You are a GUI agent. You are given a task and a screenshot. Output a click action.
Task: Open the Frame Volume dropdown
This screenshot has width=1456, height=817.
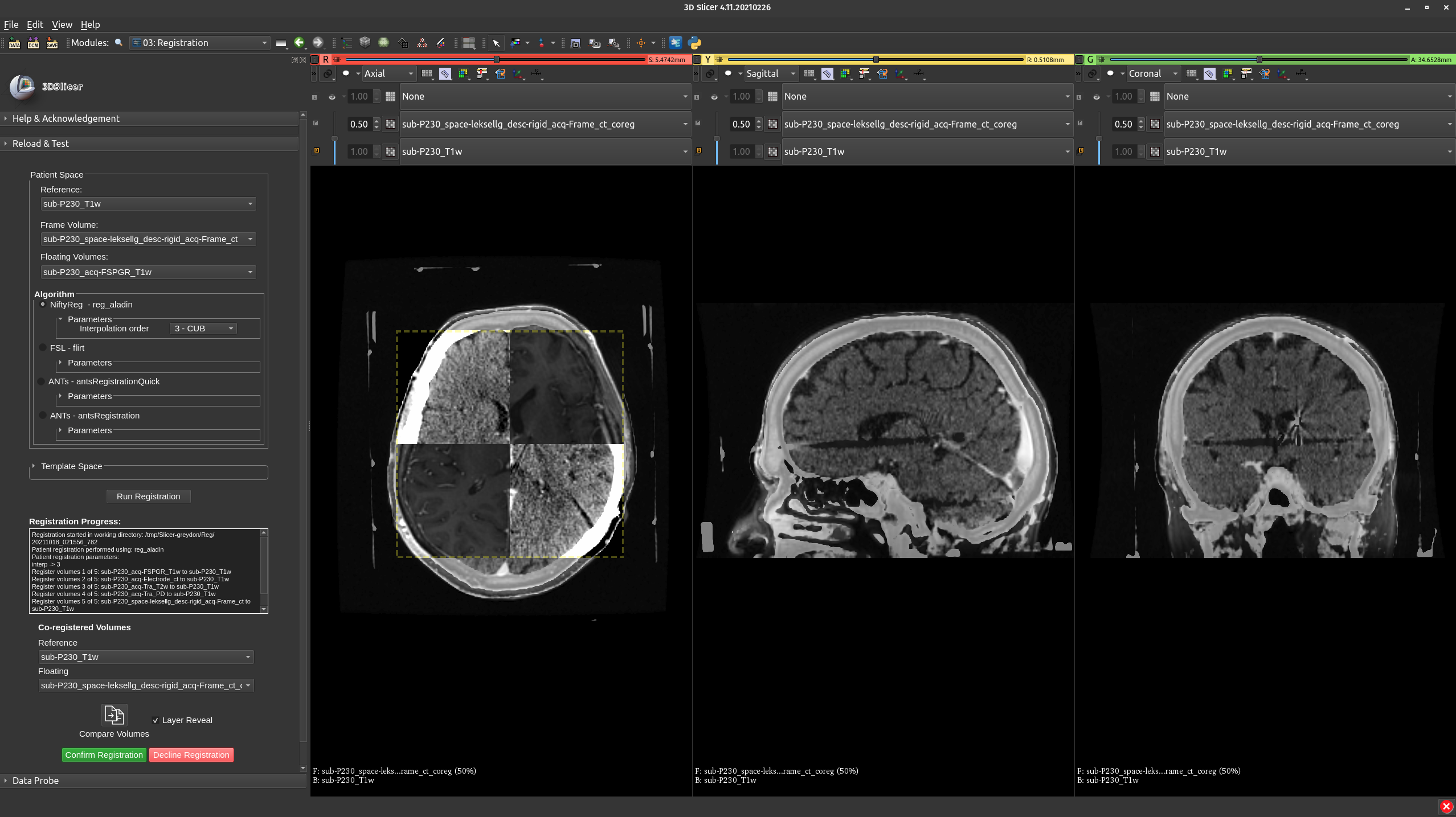click(148, 239)
